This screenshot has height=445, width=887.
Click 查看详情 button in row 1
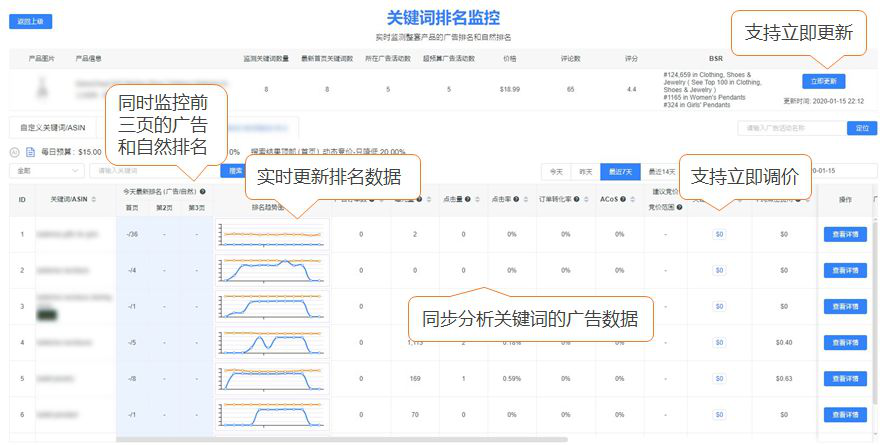tap(845, 234)
